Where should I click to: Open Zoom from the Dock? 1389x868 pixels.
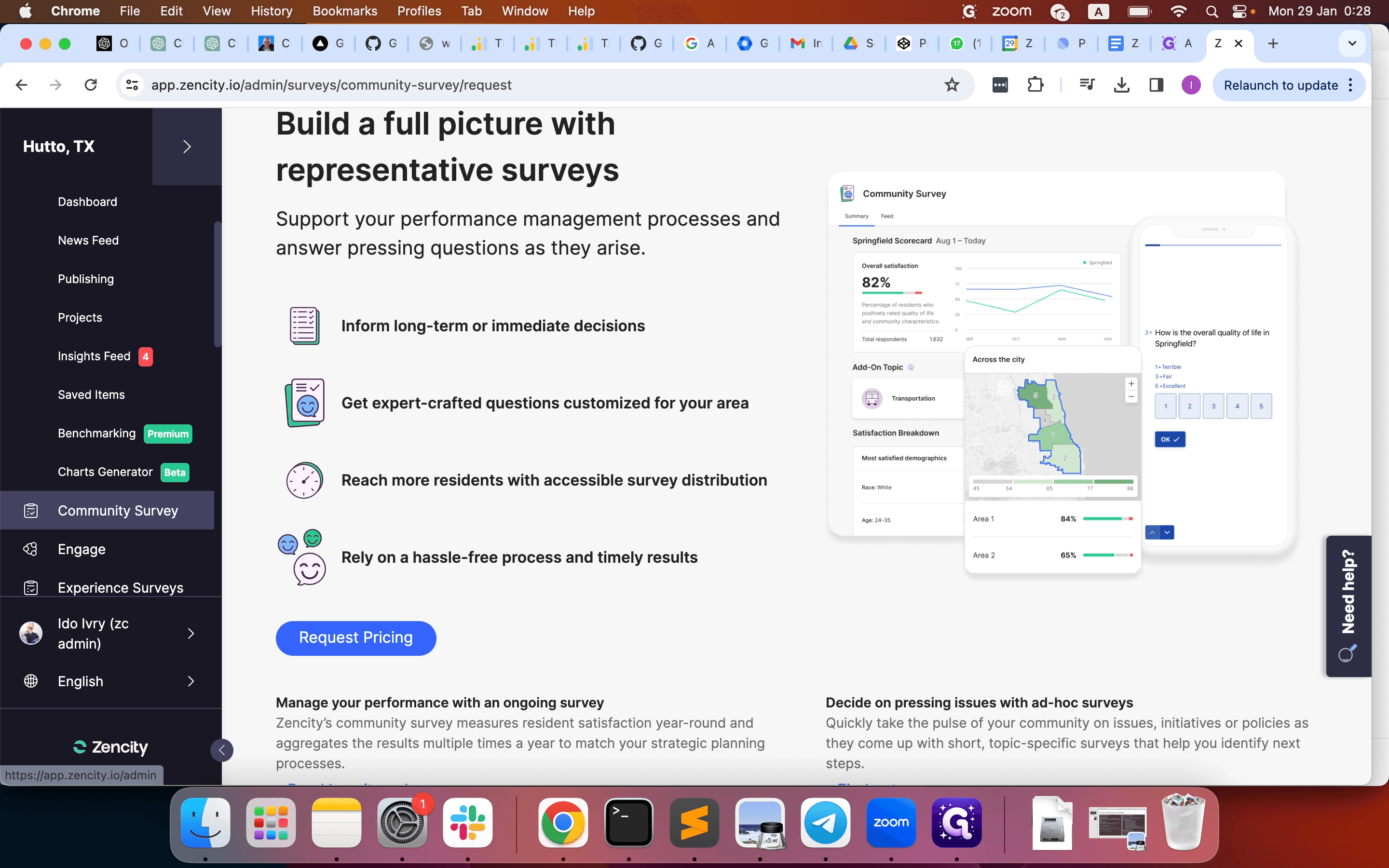[891, 822]
